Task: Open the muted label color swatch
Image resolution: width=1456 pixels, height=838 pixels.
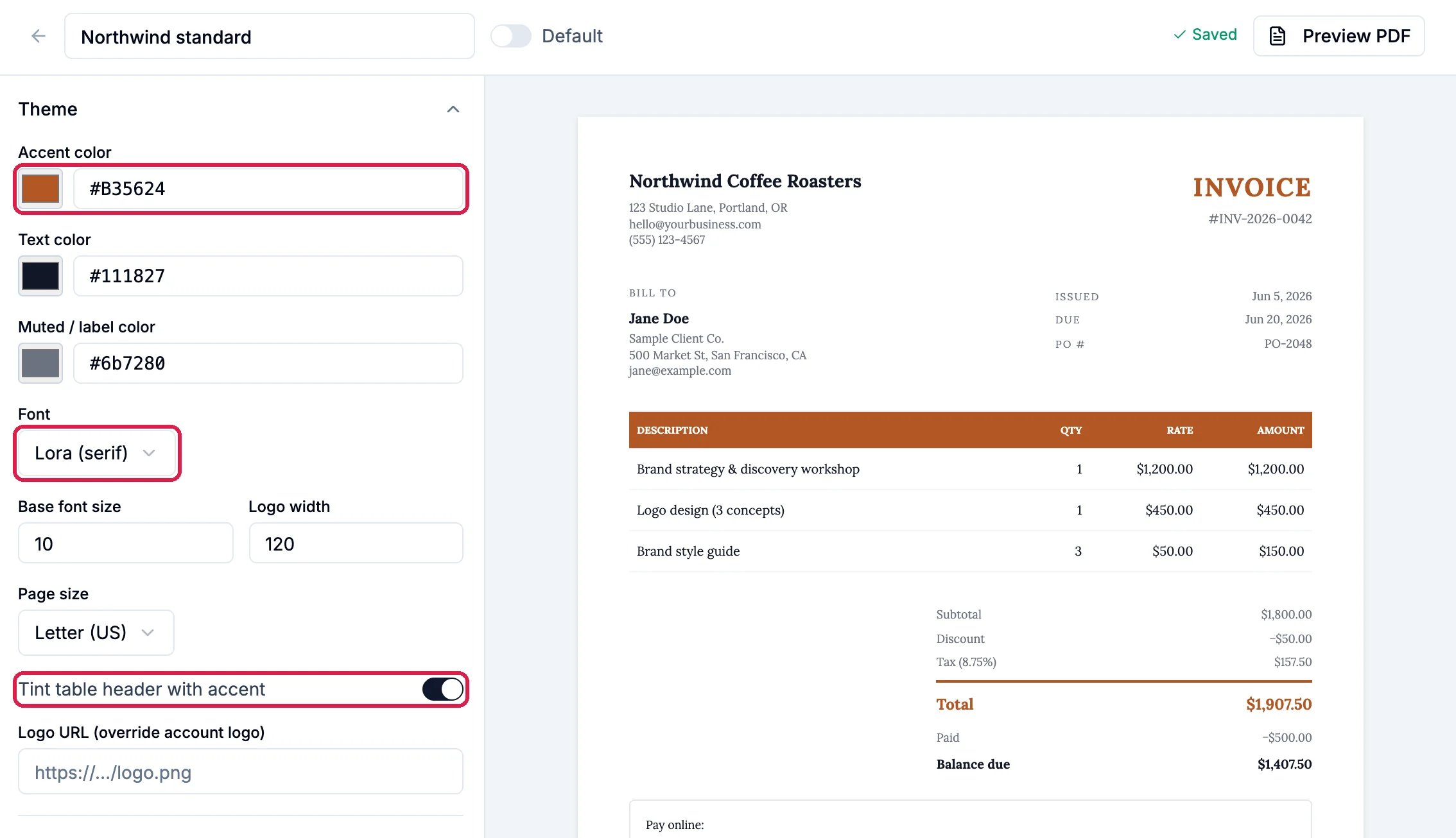Action: [x=40, y=363]
